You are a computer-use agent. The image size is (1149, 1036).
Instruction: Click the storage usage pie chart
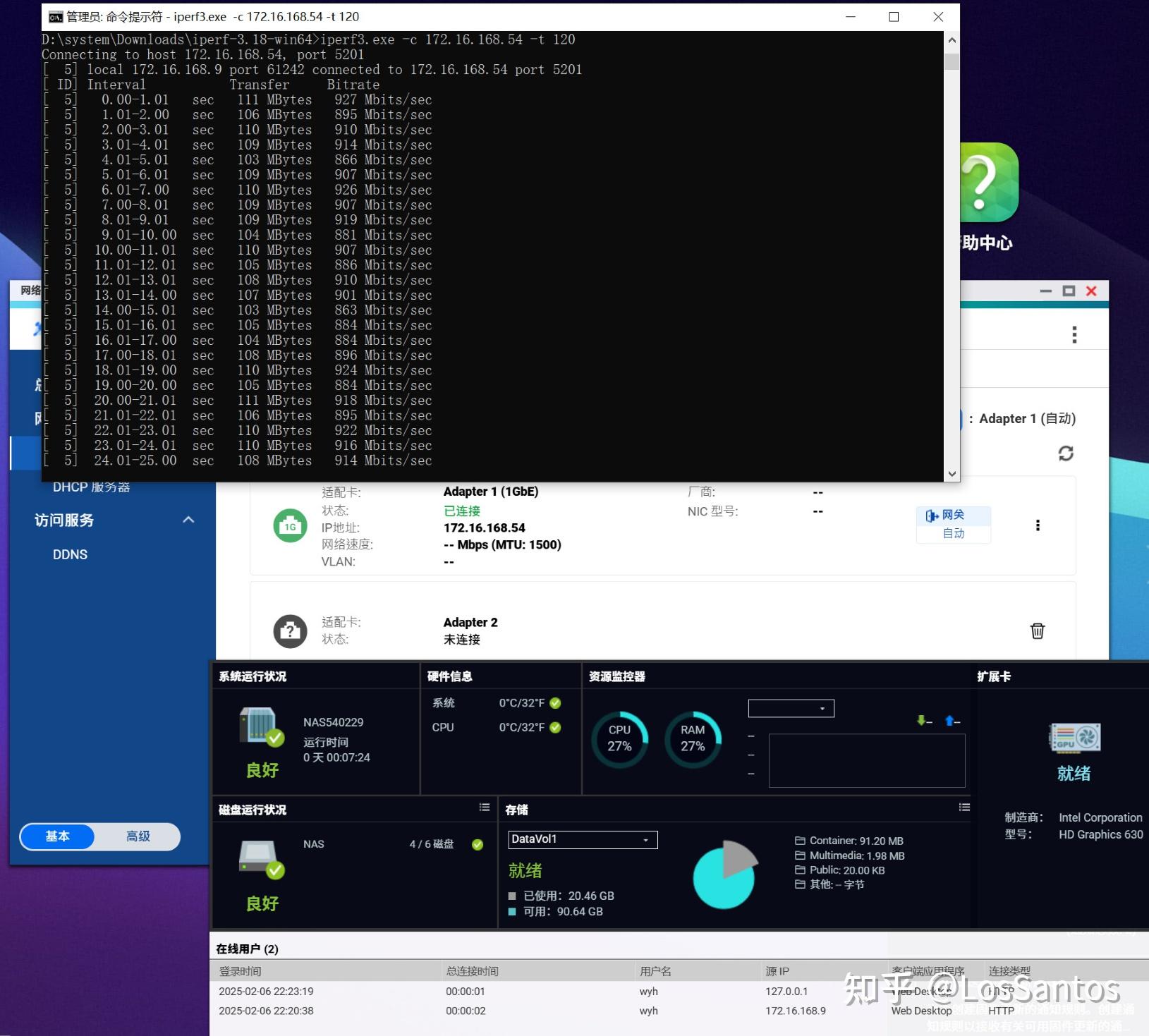[724, 875]
